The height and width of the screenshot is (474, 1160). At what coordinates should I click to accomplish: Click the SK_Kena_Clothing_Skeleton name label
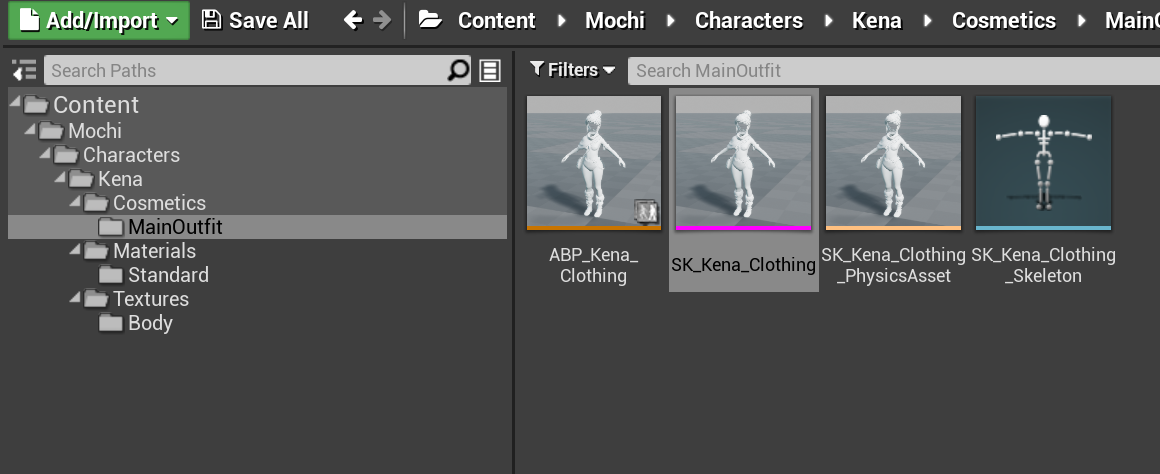pyautogui.click(x=1043, y=265)
